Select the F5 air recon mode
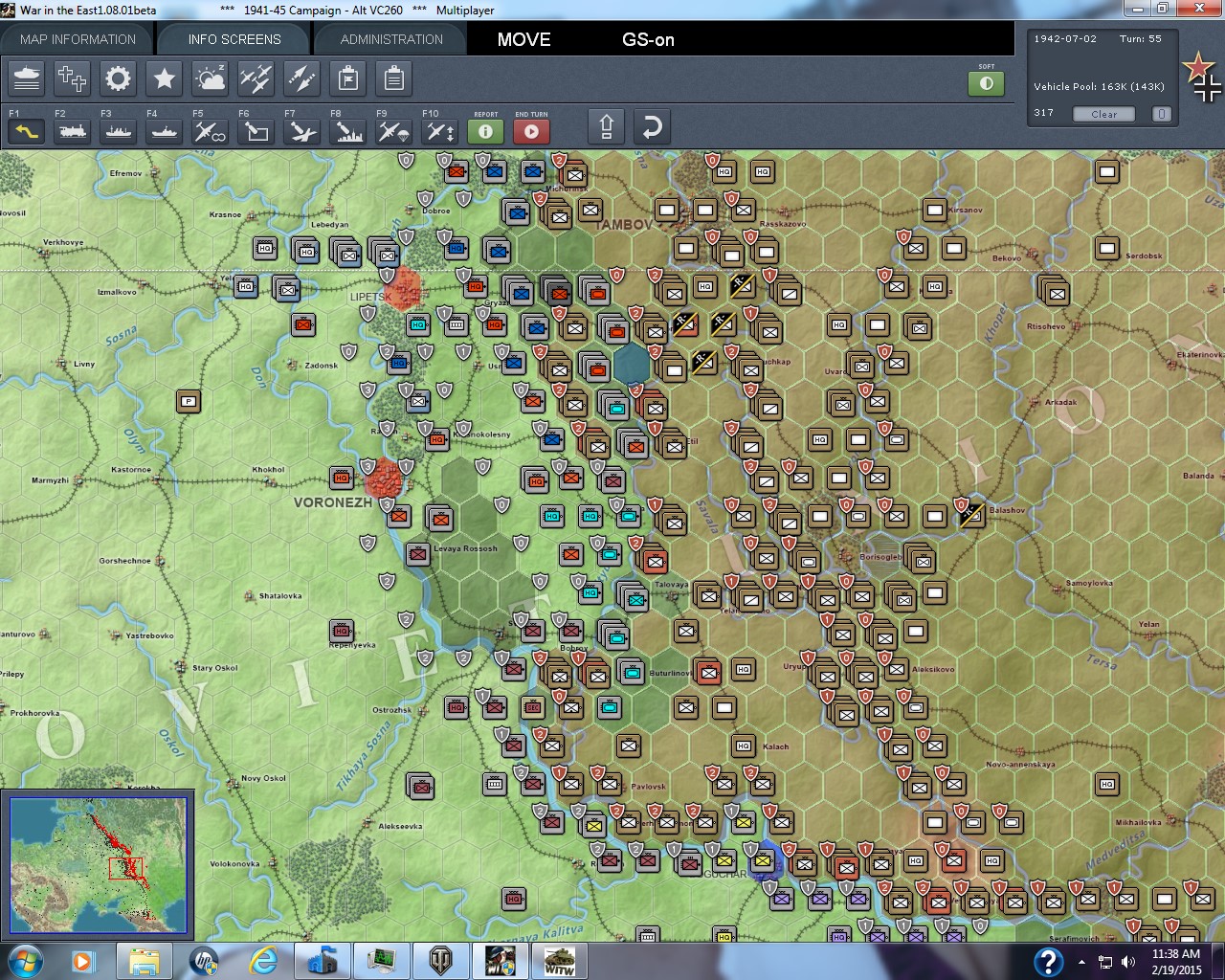The image size is (1225, 980). 211,131
